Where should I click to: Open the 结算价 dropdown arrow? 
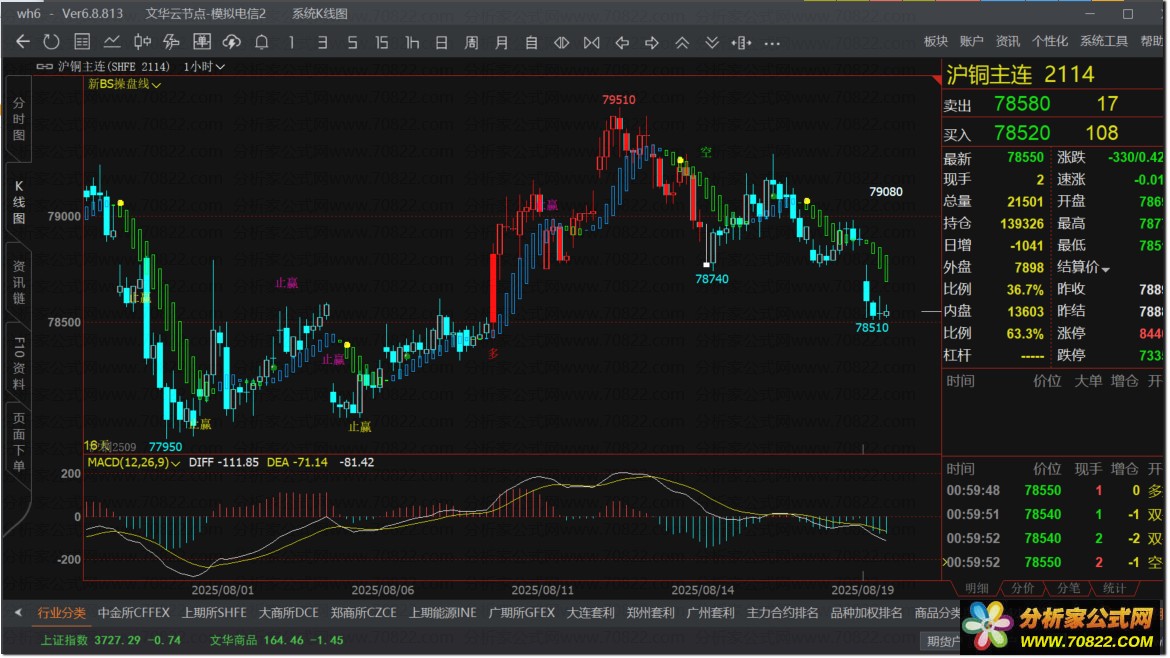(1106, 269)
